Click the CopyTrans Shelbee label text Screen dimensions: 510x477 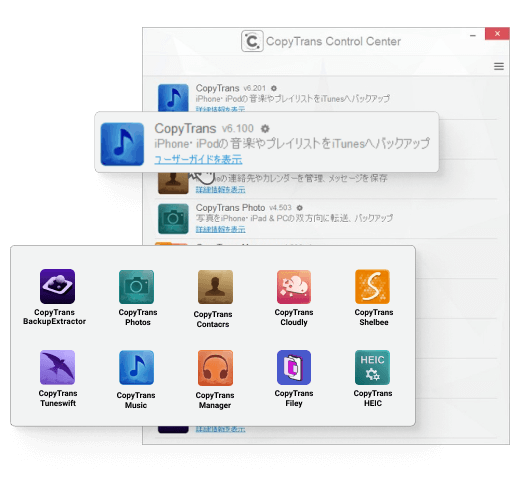coord(374,317)
